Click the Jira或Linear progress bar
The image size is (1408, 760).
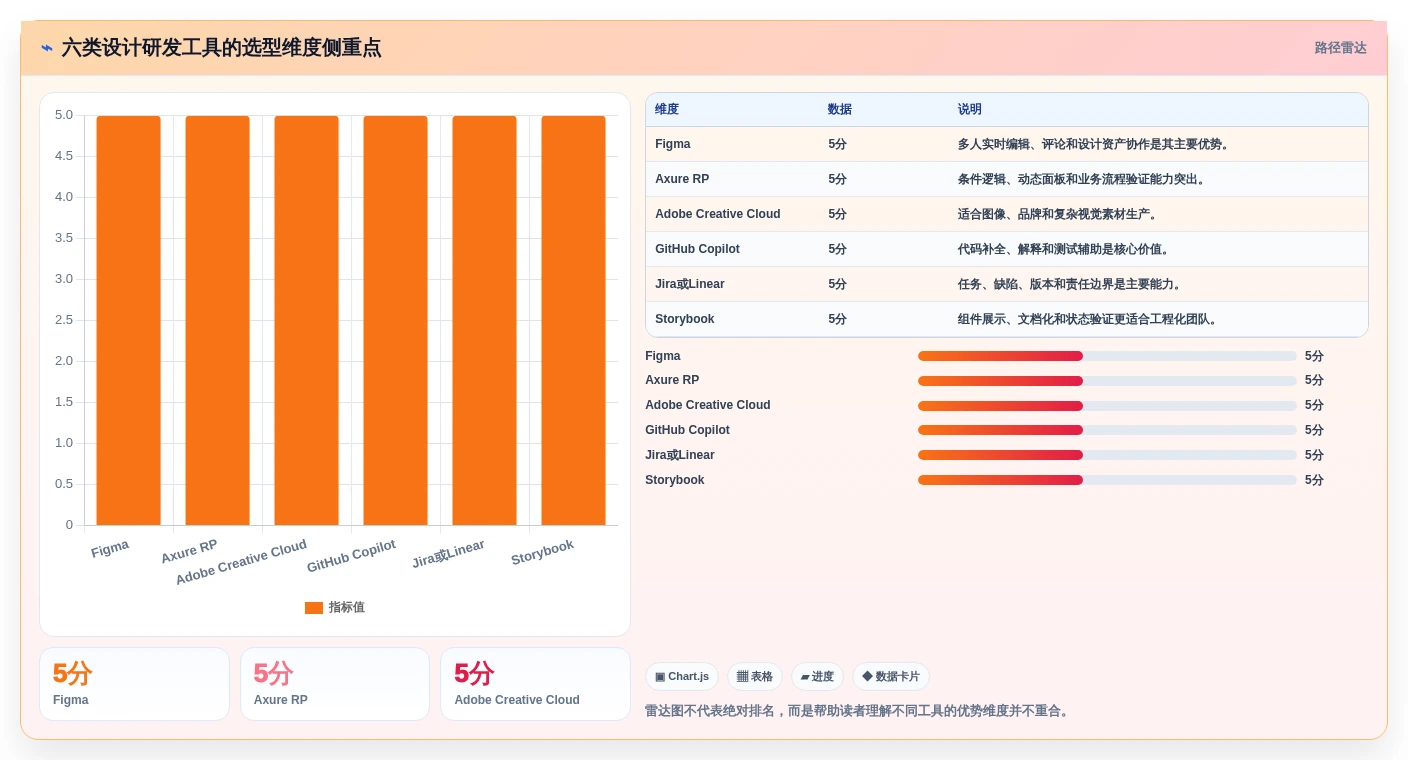tap(1107, 455)
